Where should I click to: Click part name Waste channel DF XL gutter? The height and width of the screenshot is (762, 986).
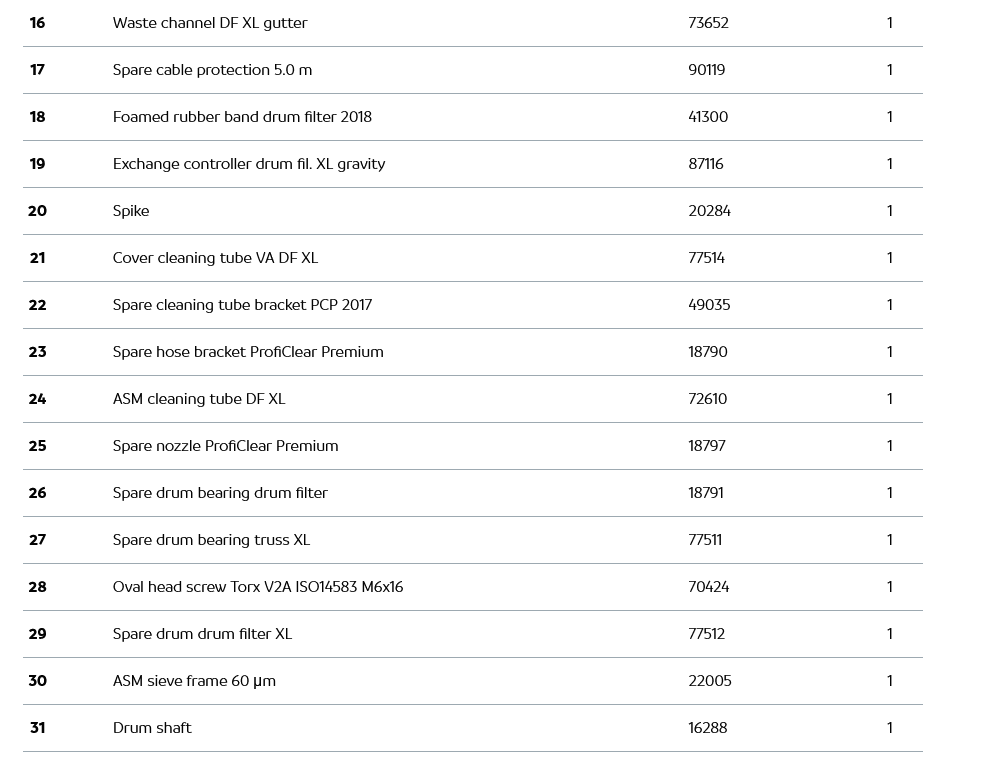pyautogui.click(x=210, y=23)
